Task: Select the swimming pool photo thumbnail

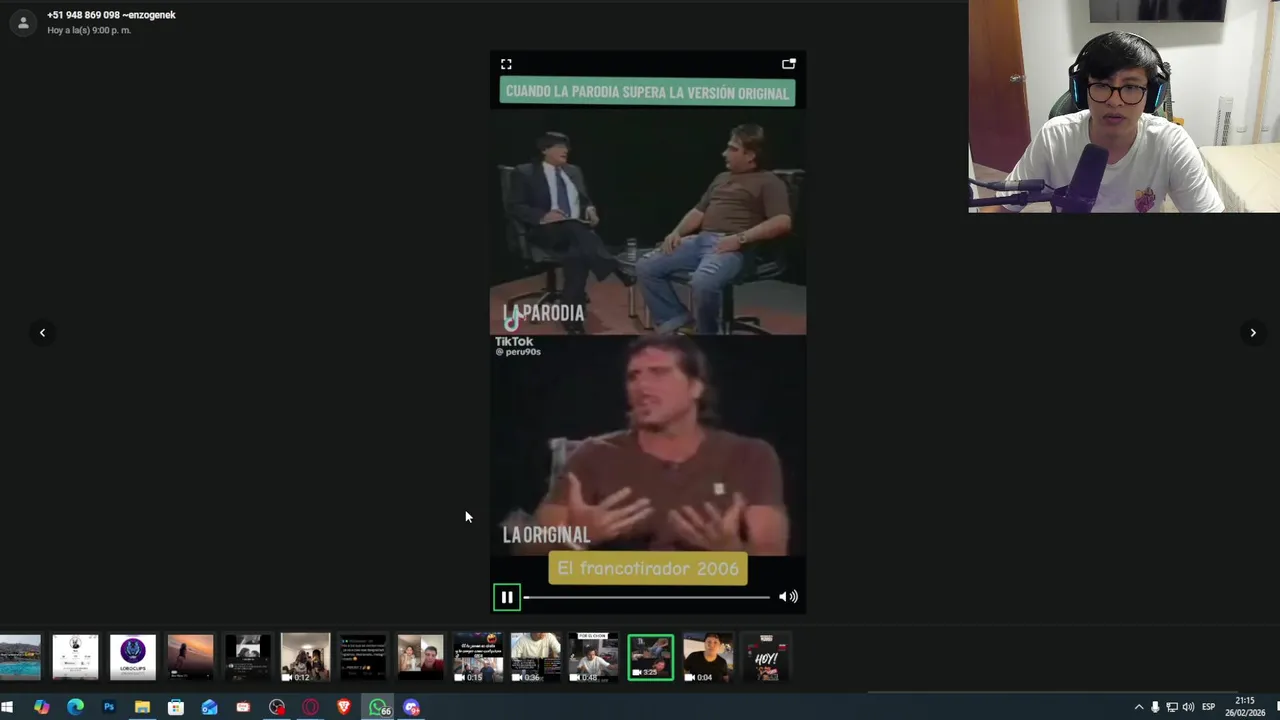Action: pos(20,658)
